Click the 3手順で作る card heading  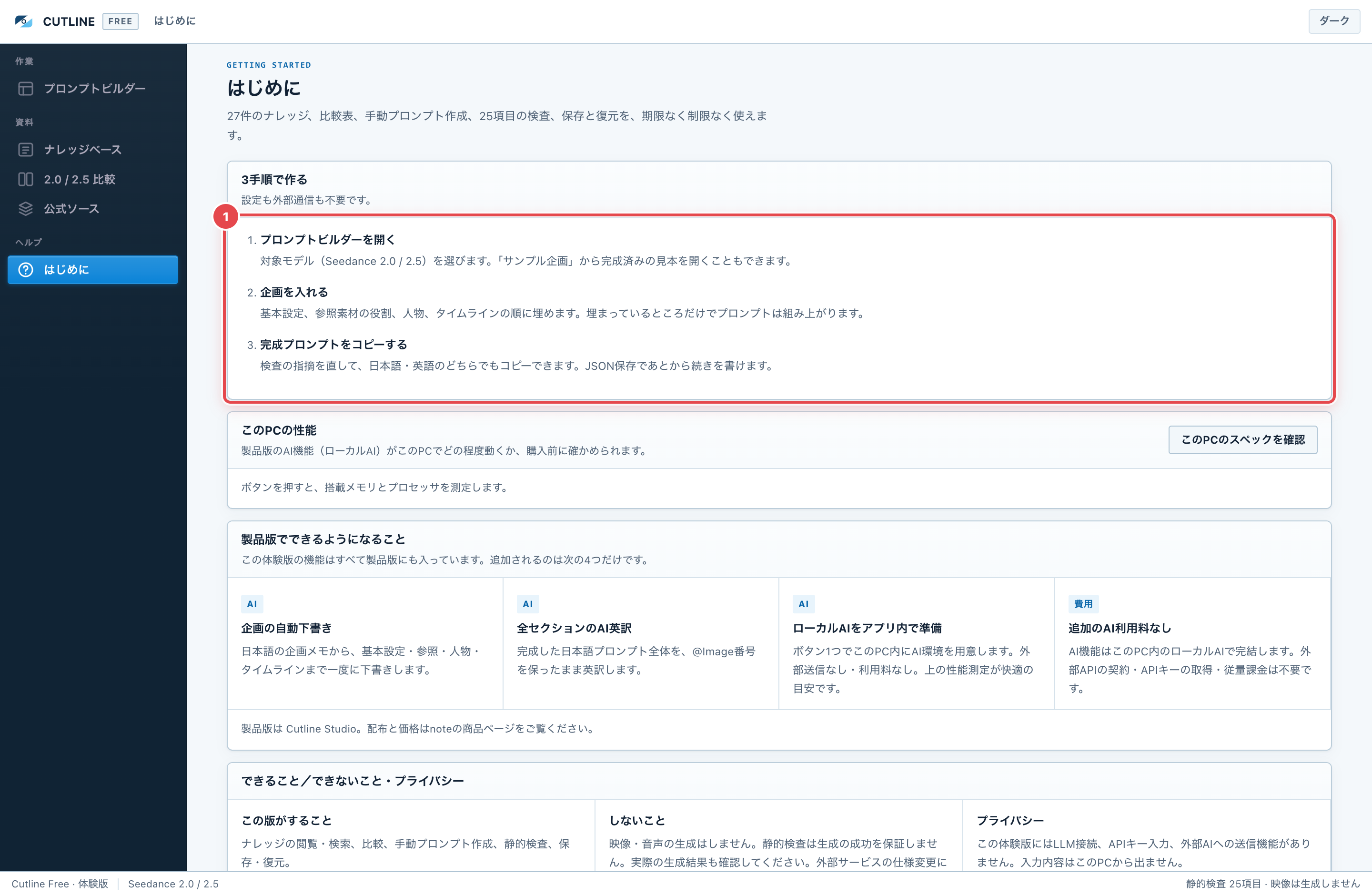[x=274, y=179]
